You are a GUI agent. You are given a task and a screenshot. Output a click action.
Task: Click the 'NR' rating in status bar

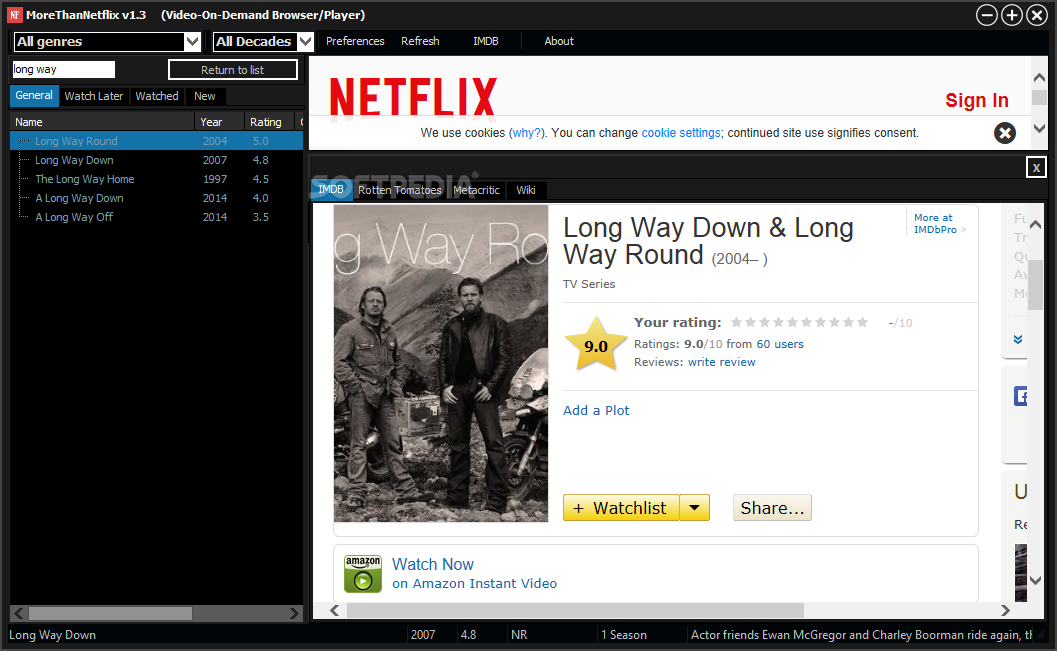coord(519,635)
